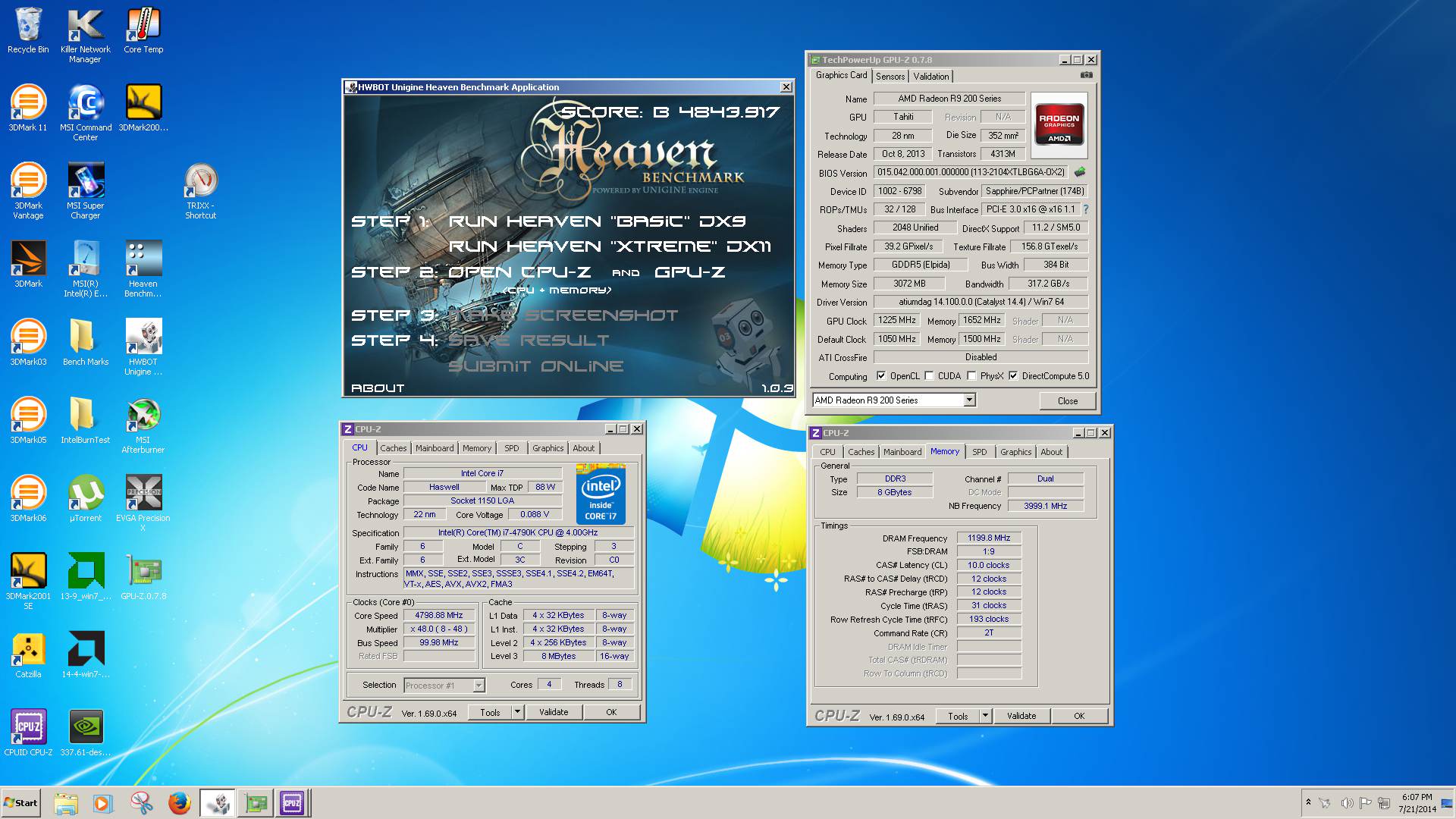
Task: Click OK in right CPU-Z window
Action: tap(1079, 716)
